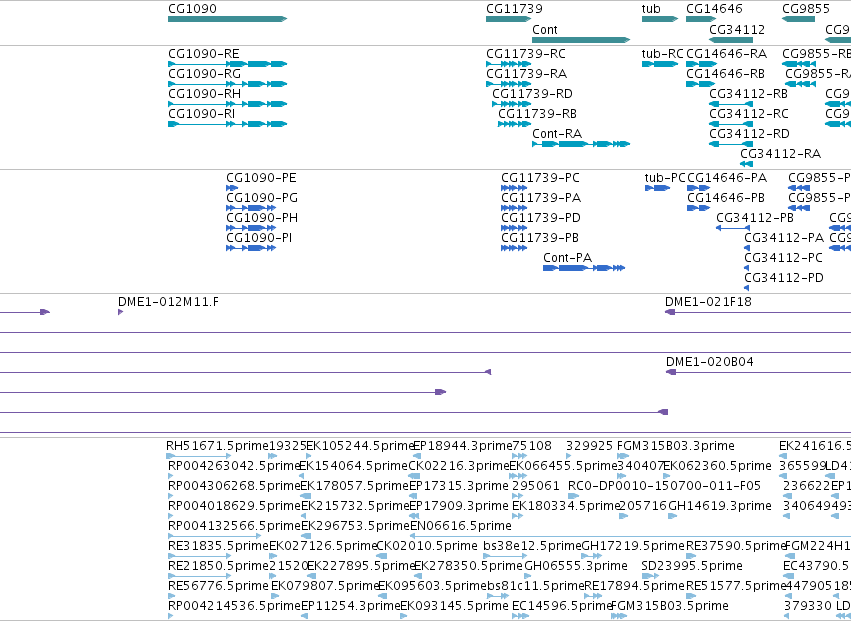Select transcript CG1090-RE label

(x=204, y=54)
